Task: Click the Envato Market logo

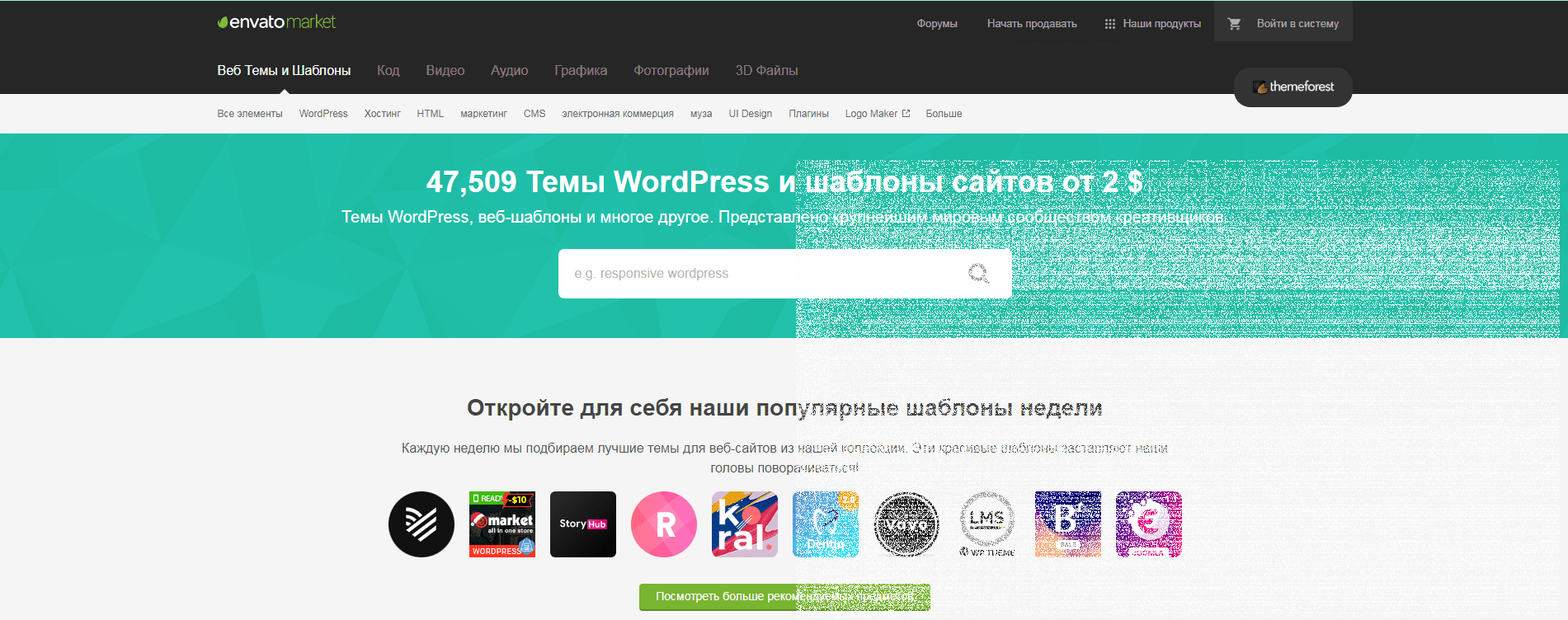Action: click(276, 22)
